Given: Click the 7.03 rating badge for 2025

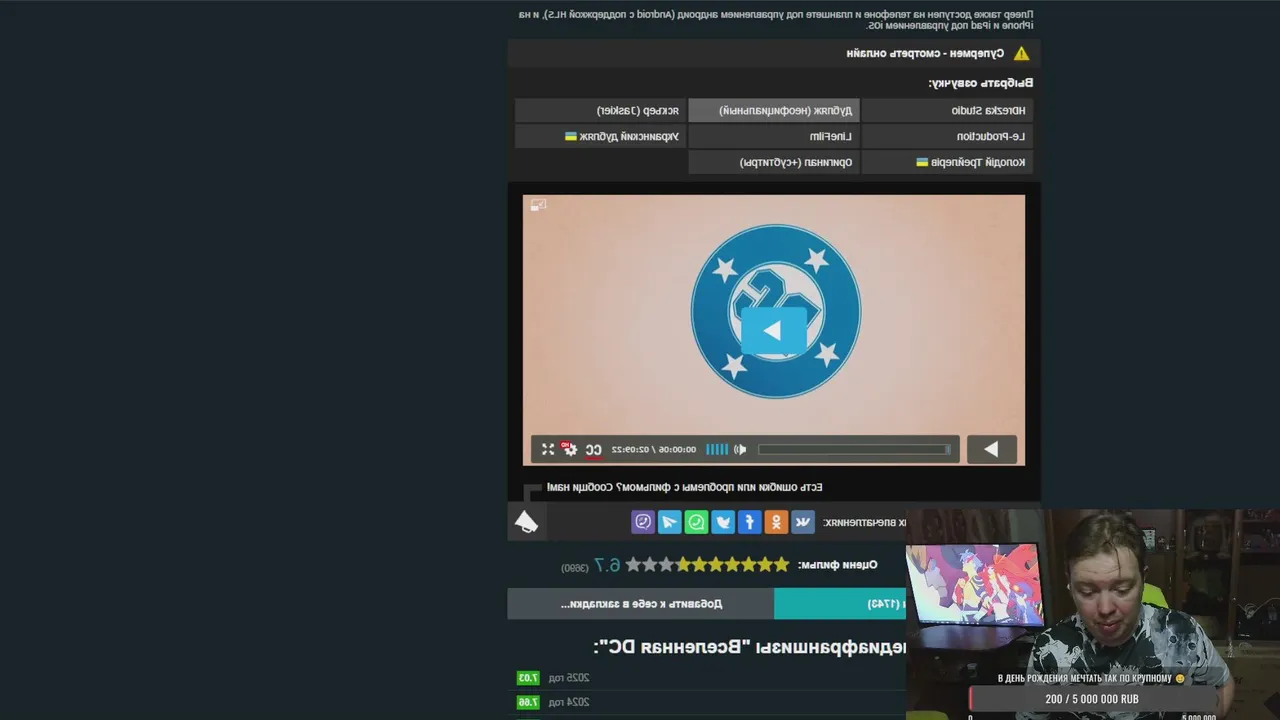Looking at the screenshot, I should [528, 678].
